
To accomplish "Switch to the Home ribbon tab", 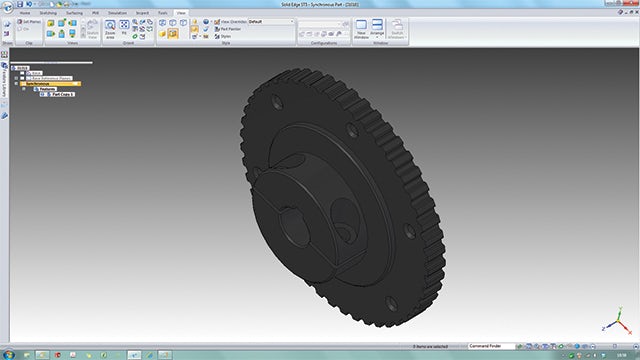I will click(25, 13).
